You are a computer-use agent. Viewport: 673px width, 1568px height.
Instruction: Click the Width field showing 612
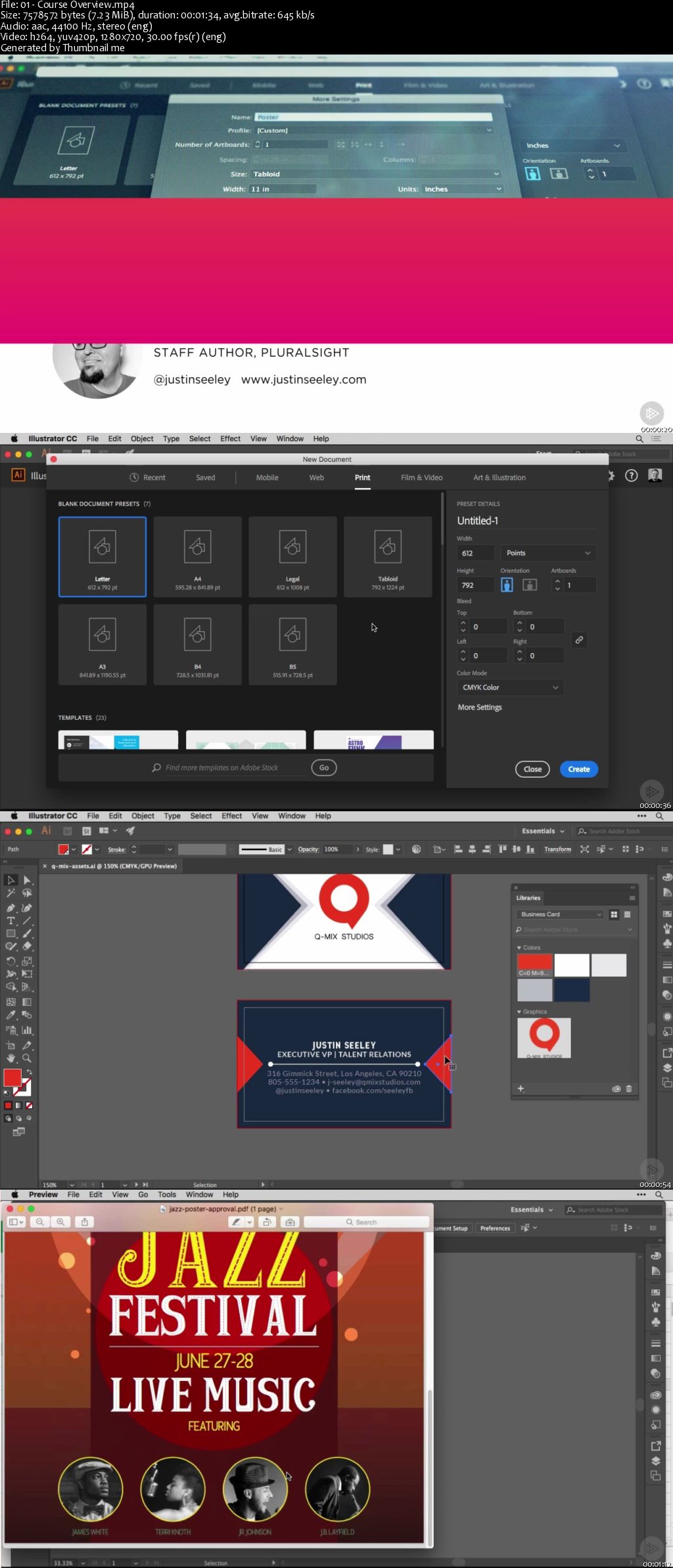pyautogui.click(x=476, y=553)
